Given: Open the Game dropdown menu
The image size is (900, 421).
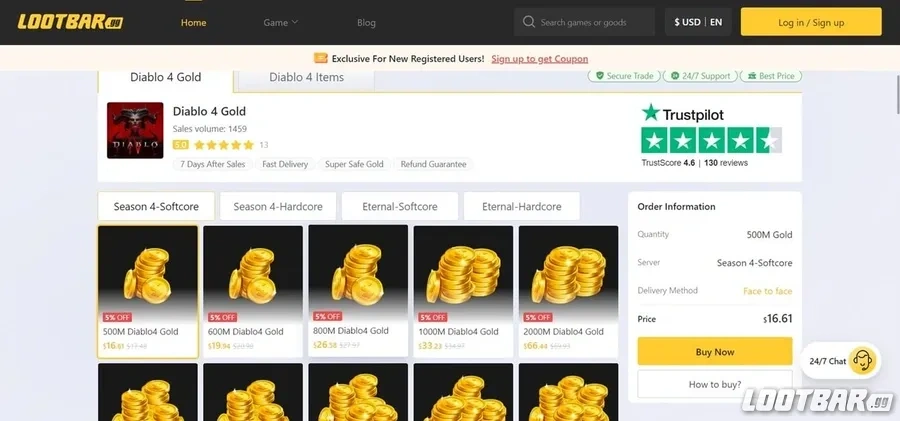Looking at the screenshot, I should pyautogui.click(x=281, y=22).
